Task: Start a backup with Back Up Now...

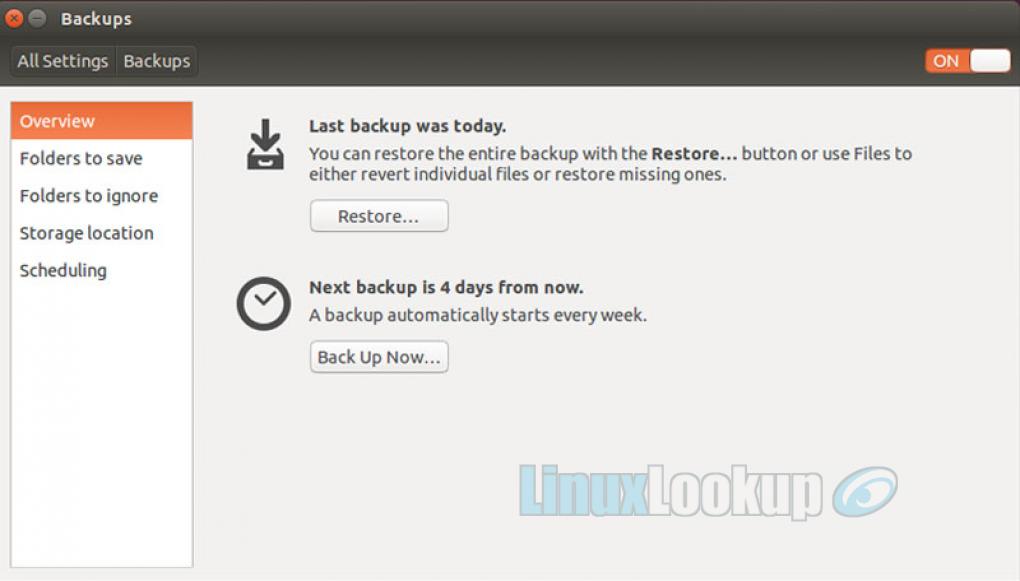Action: coord(379,357)
